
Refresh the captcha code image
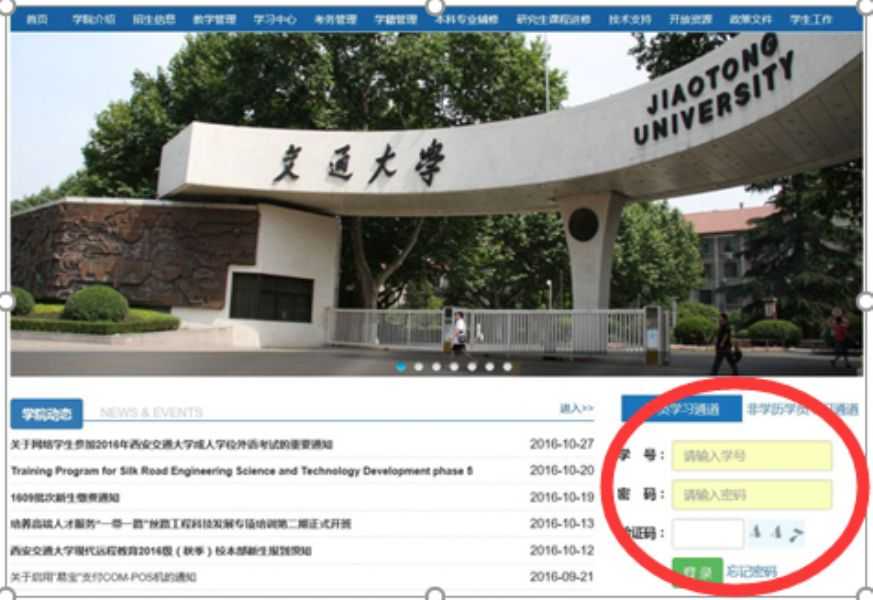(x=777, y=533)
